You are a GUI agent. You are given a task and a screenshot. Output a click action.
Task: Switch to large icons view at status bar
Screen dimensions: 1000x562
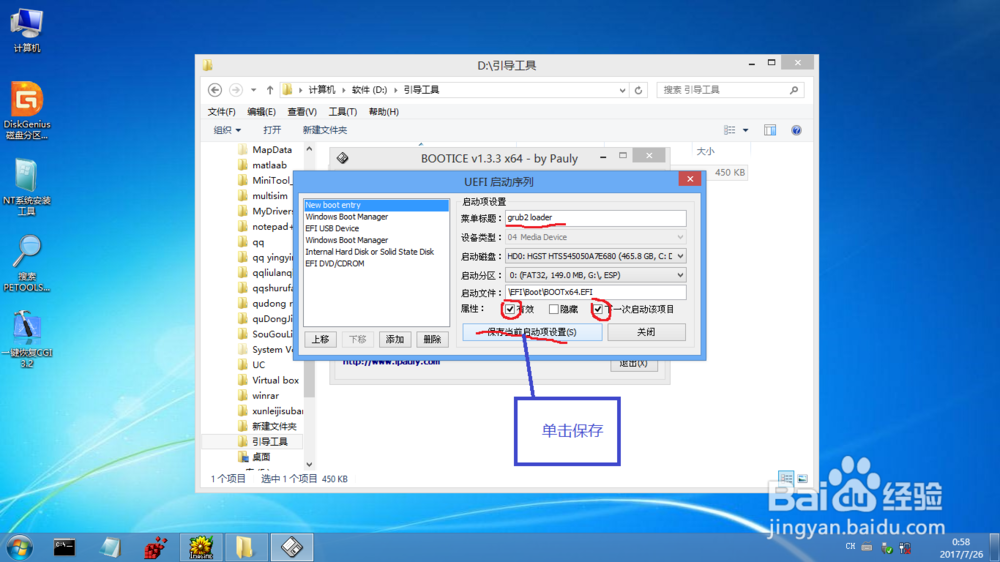802,478
